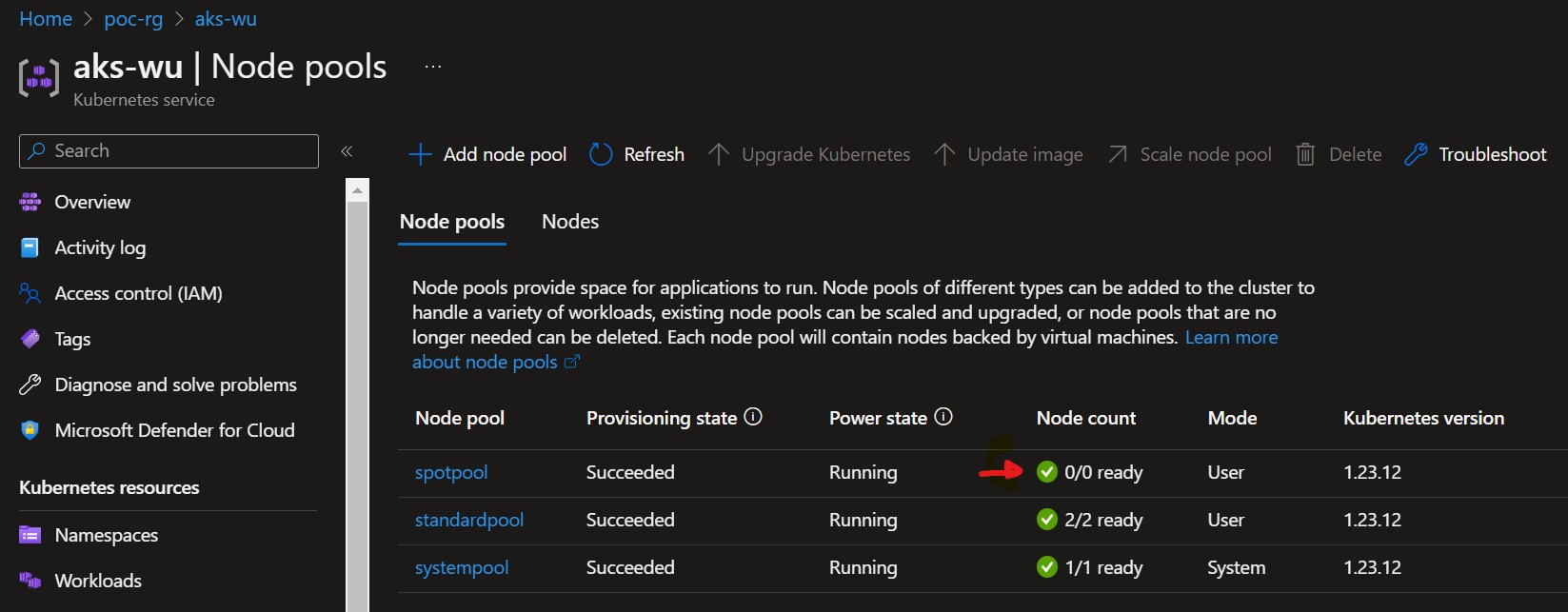Open the spotpool node pool
The width and height of the screenshot is (1568, 612).
click(451, 473)
